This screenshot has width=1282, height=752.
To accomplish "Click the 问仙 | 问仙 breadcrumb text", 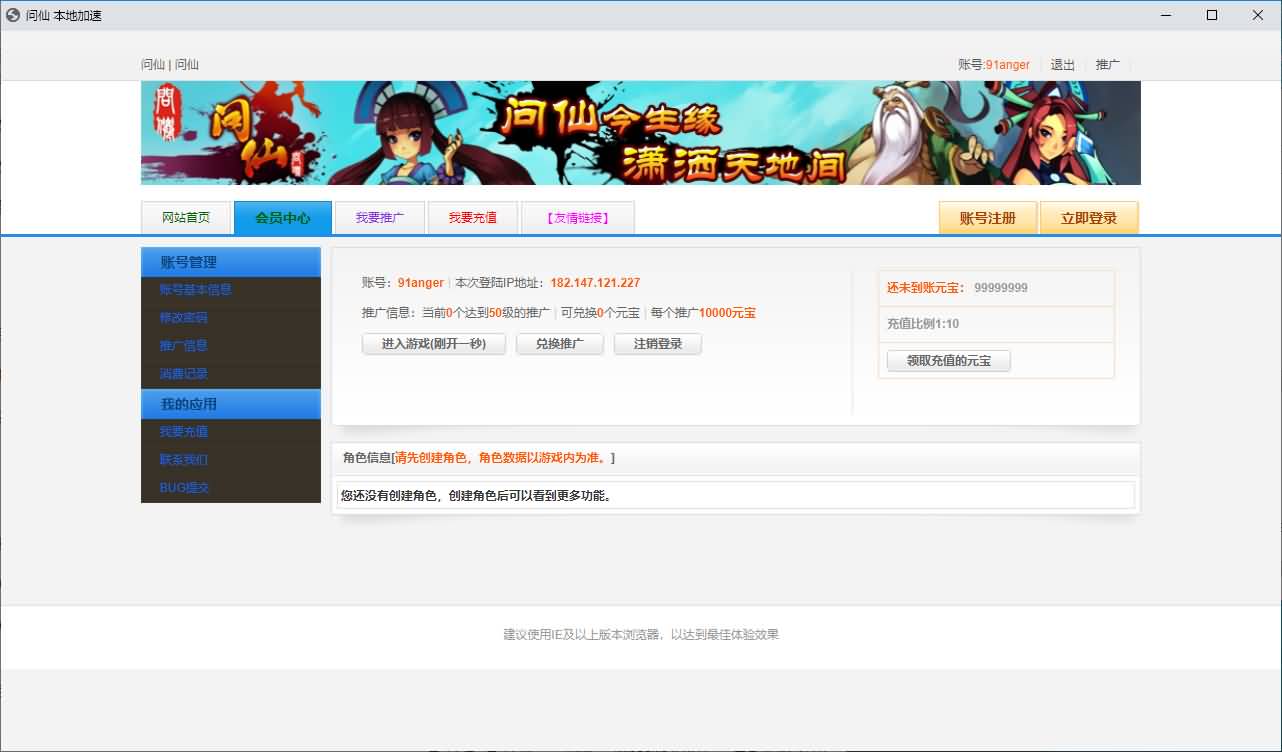I will (x=170, y=65).
